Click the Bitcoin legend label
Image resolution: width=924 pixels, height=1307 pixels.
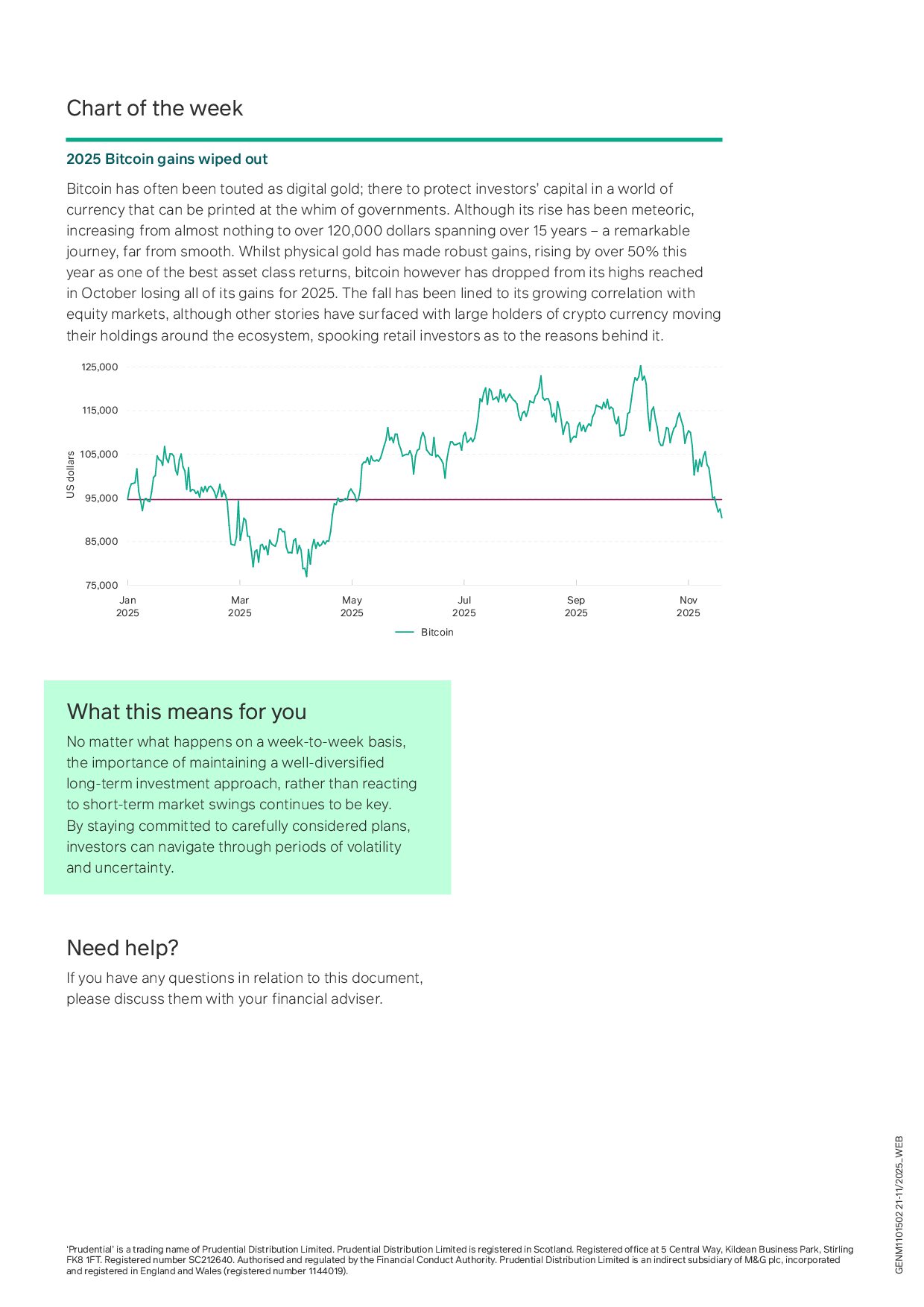click(x=437, y=632)
